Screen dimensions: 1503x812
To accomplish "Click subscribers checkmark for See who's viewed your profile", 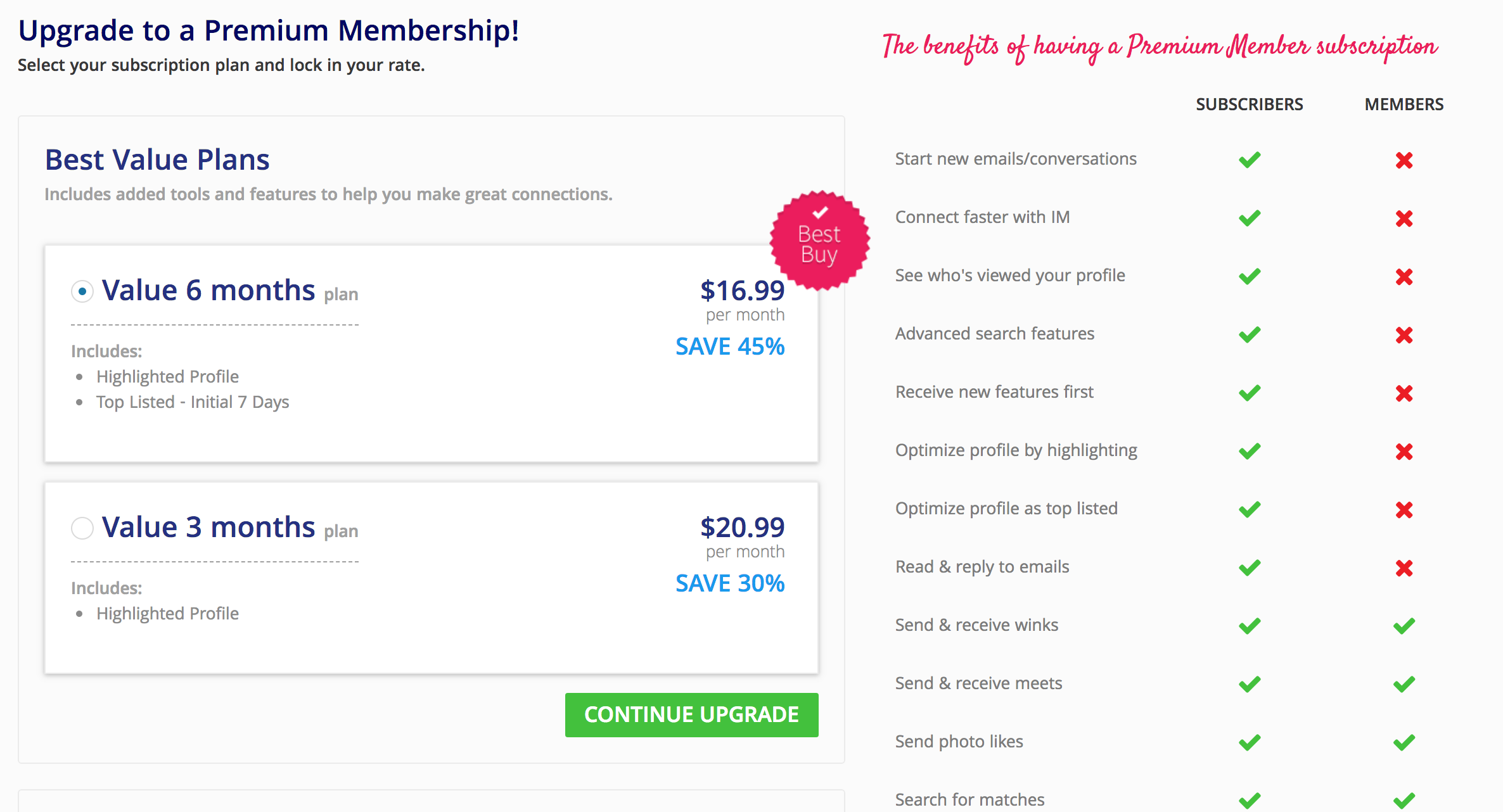I will 1250,276.
